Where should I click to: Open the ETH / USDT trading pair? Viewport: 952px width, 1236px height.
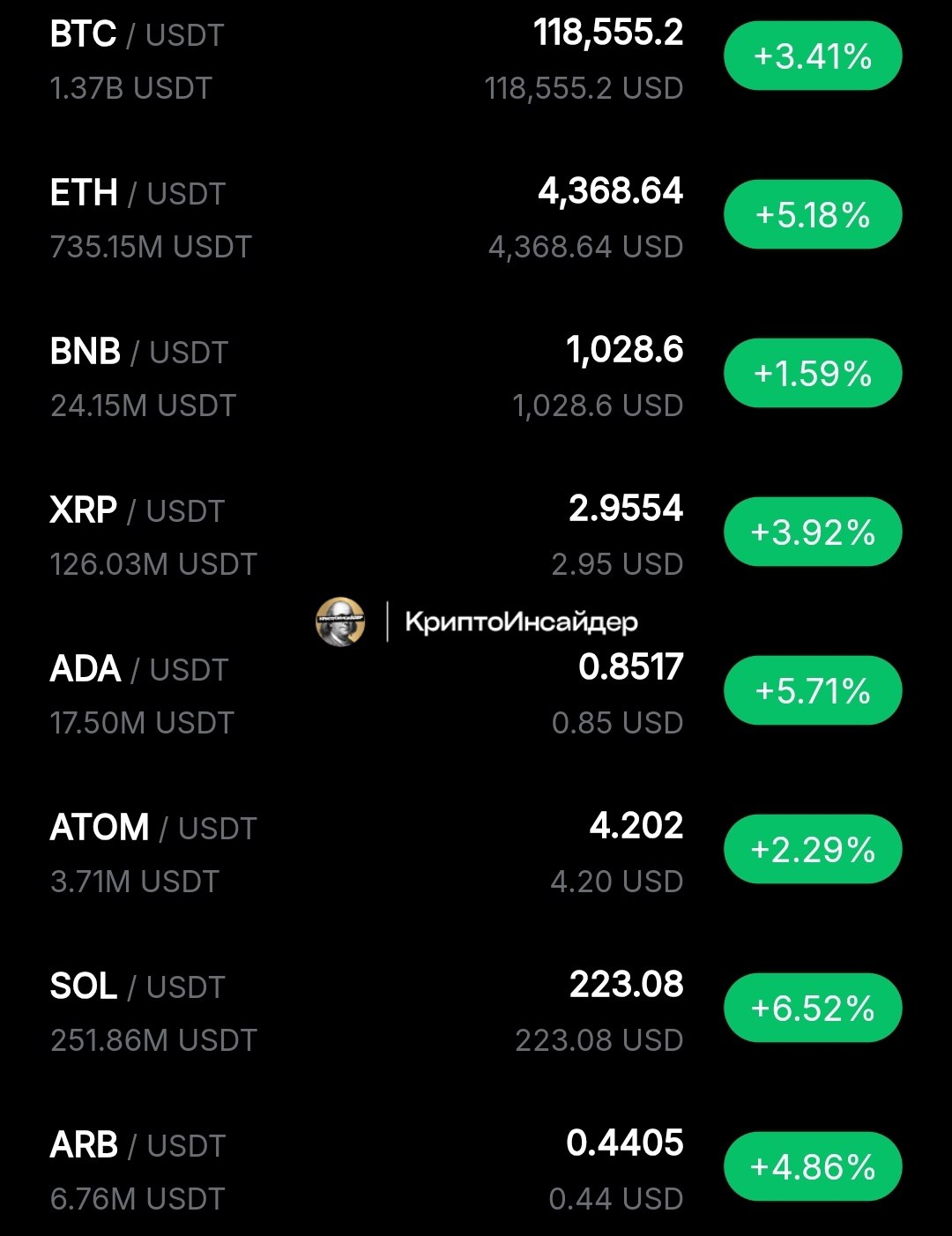[x=138, y=194]
